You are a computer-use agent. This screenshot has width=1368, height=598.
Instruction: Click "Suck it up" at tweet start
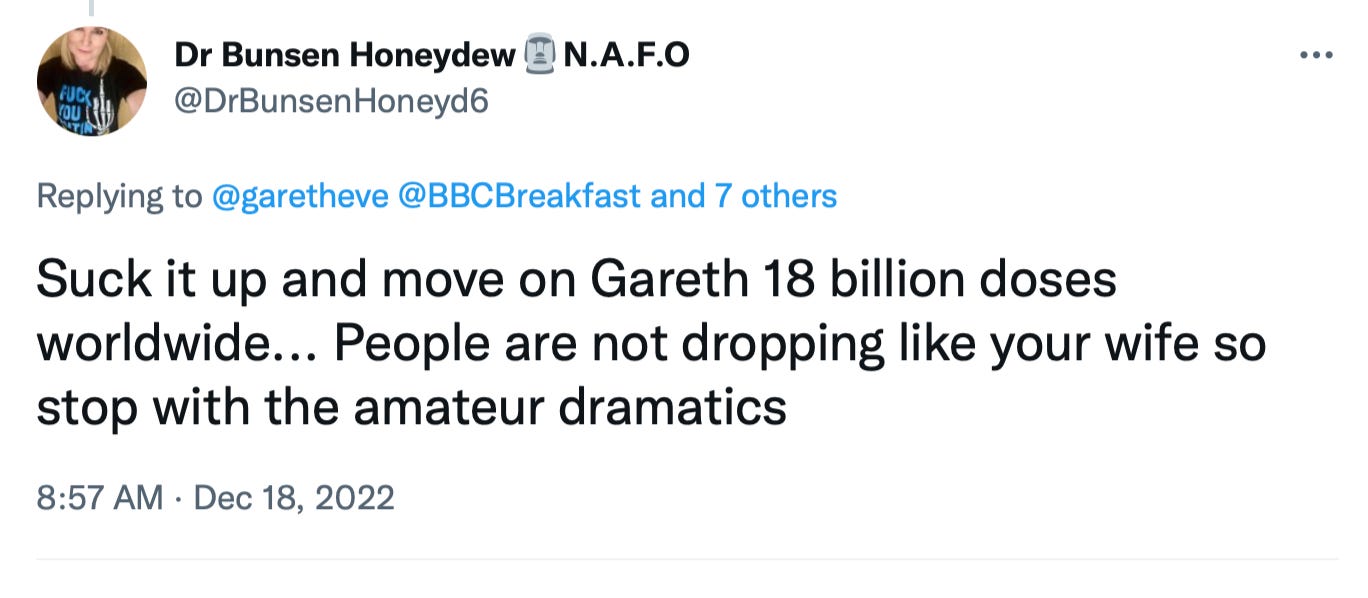click(142, 281)
